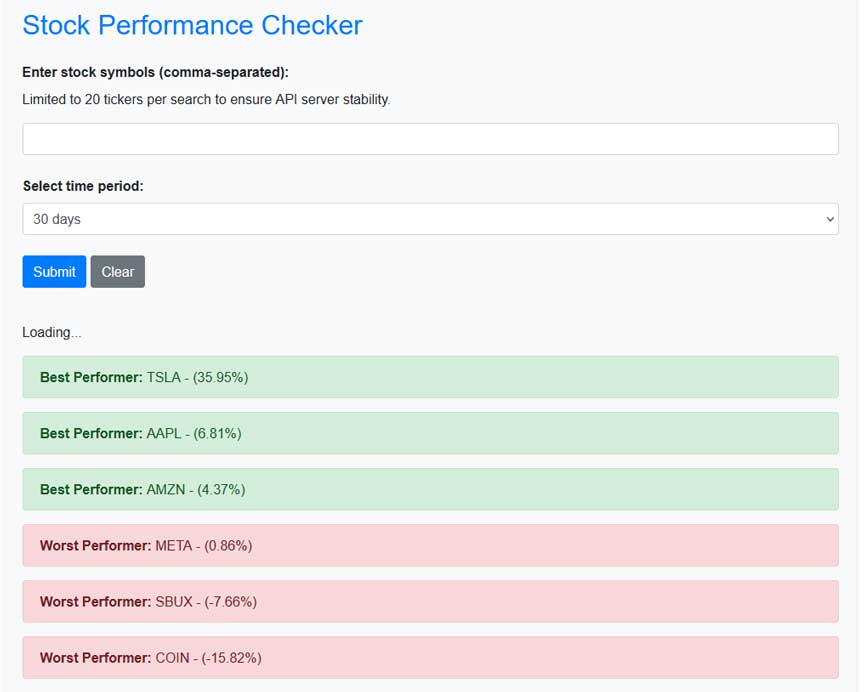Image resolution: width=864 pixels, height=692 pixels.
Task: Click the TSLA best performer card
Action: (430, 377)
